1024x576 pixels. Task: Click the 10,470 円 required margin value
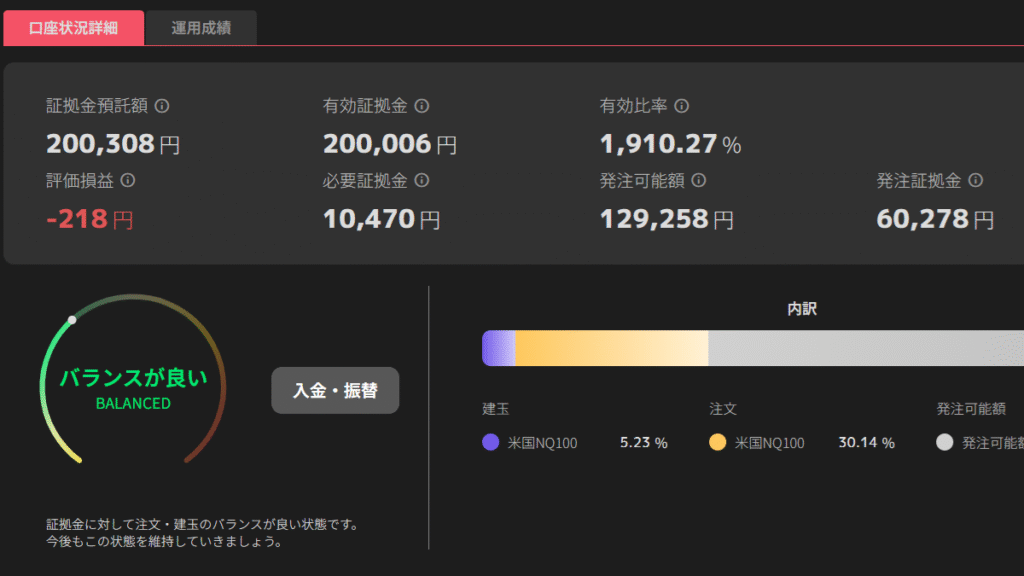point(381,219)
